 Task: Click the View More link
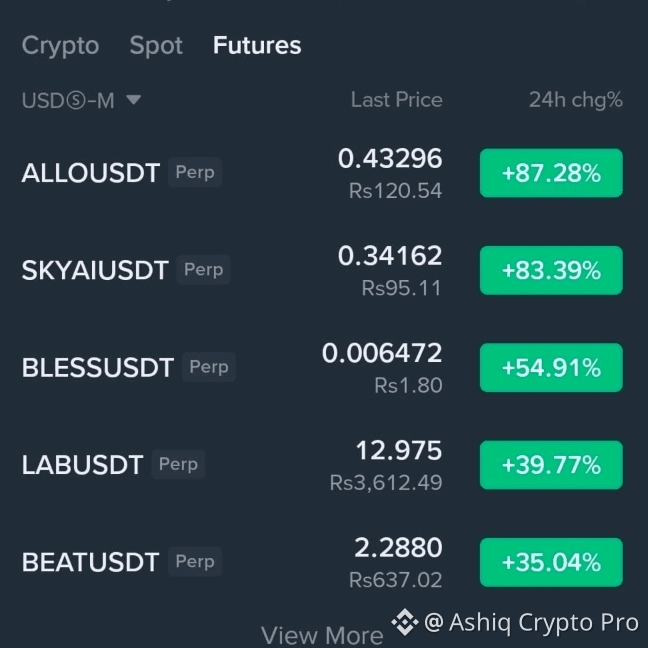[322, 636]
